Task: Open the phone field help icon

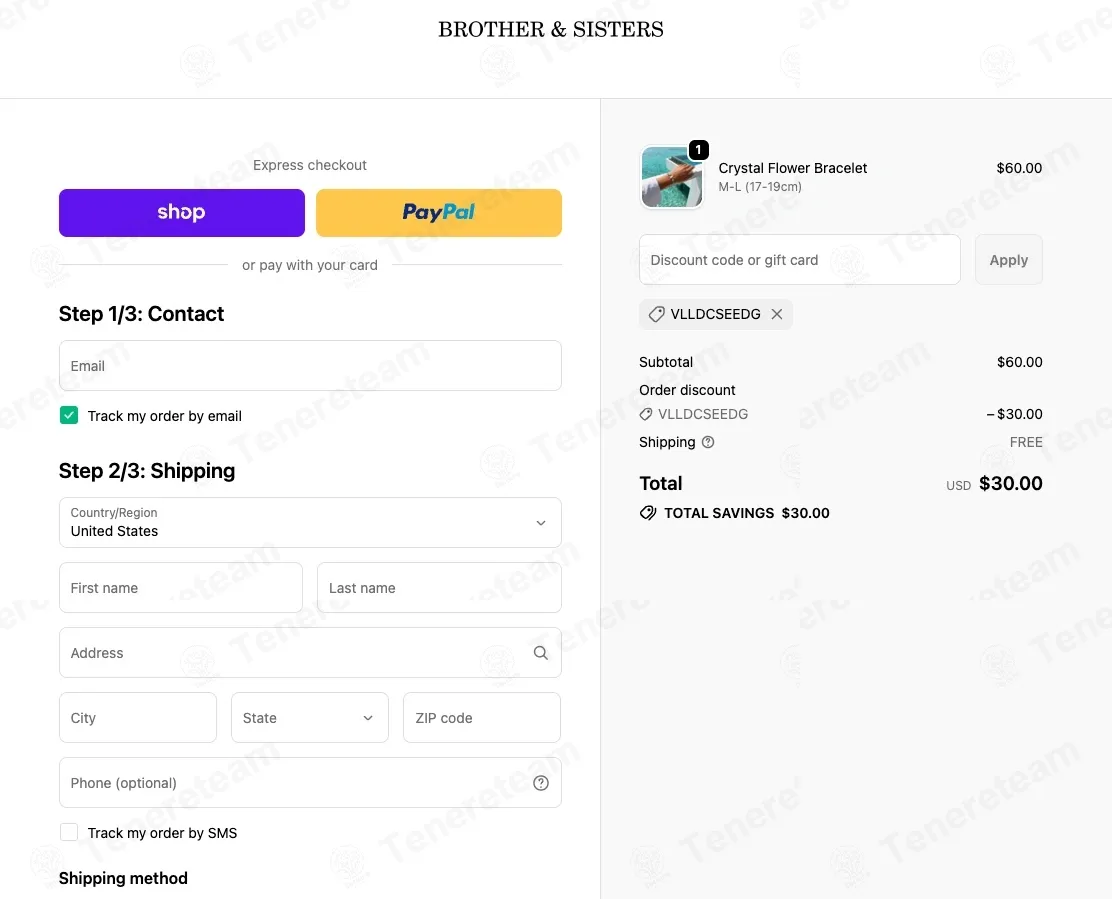Action: (x=540, y=783)
